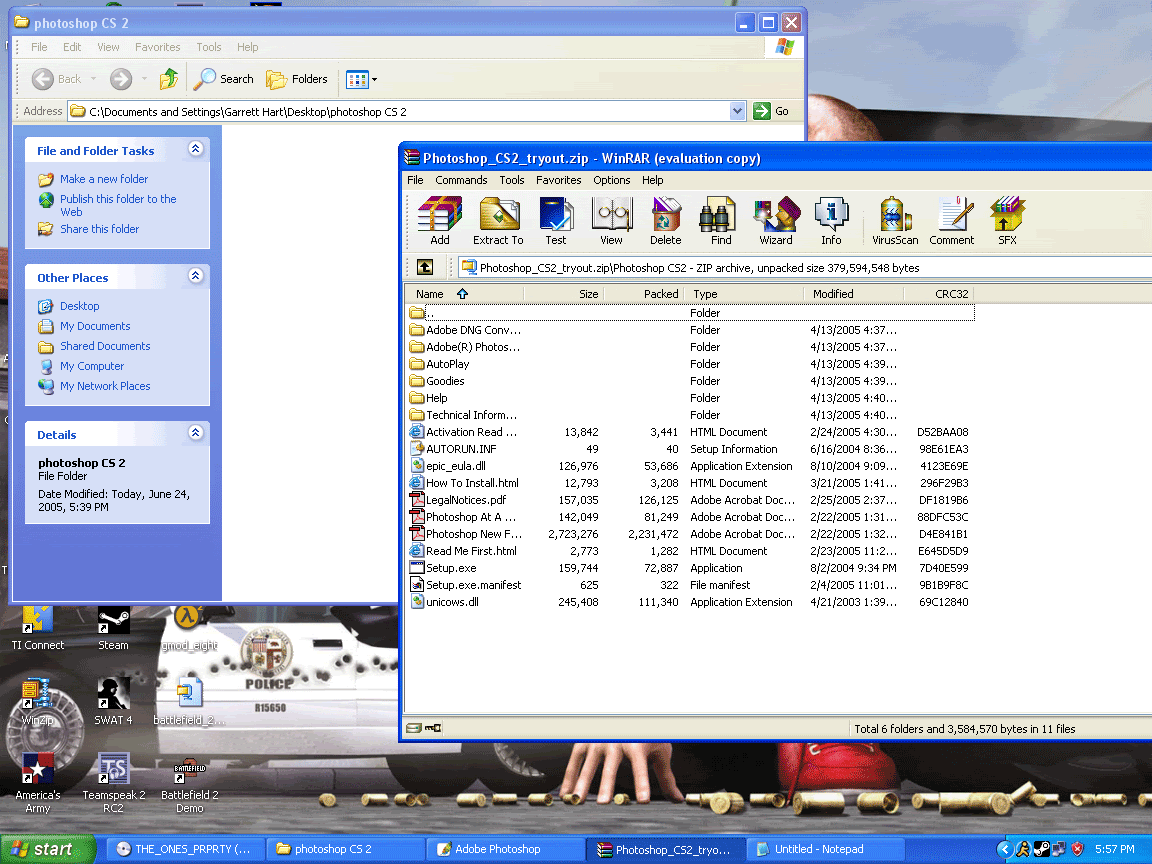
Task: Click the Delete toolbar icon in WinRAR
Action: 666,220
